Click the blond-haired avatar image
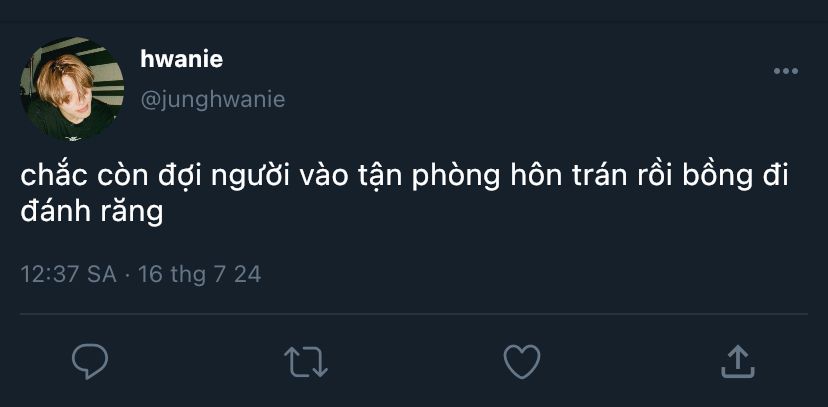This screenshot has height=407, width=828. pos(72,89)
